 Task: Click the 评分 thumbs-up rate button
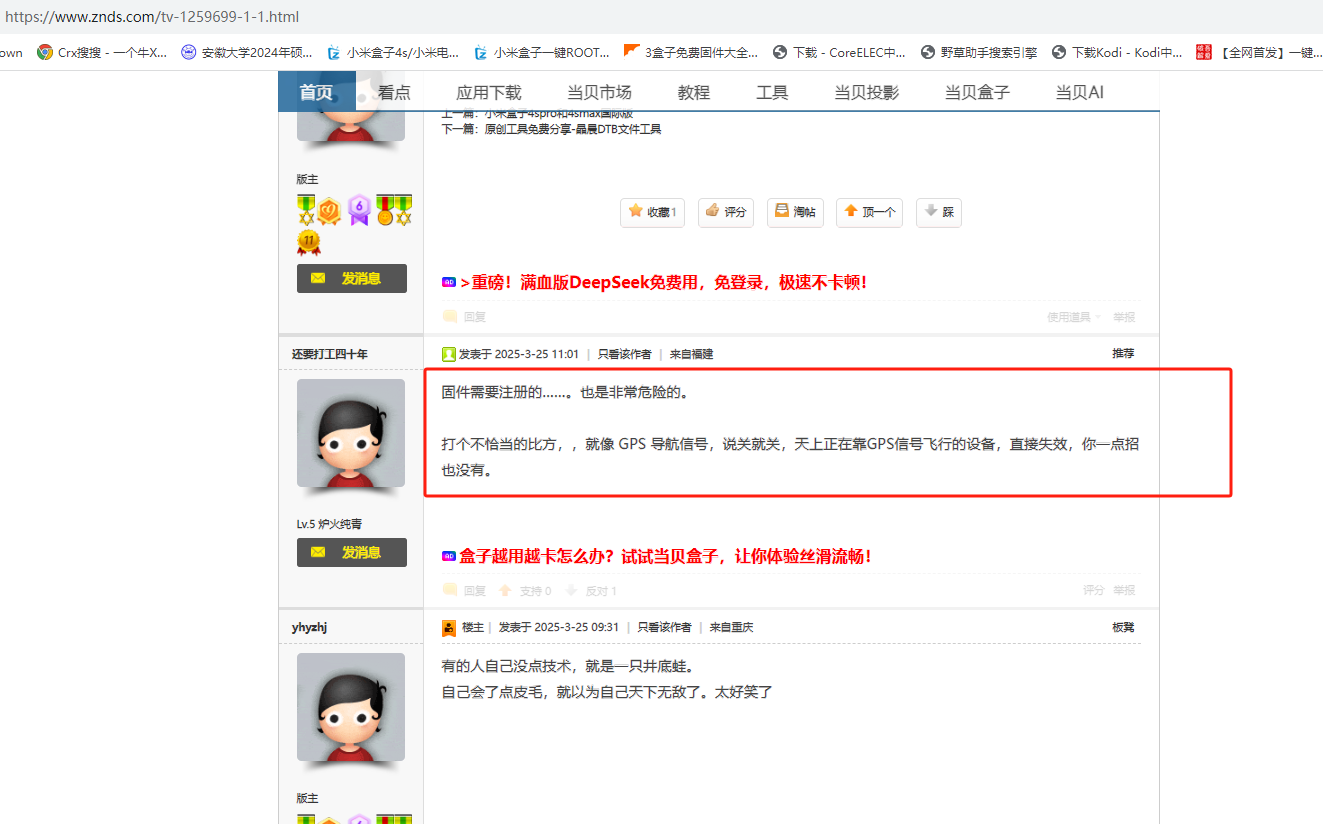tap(726, 212)
